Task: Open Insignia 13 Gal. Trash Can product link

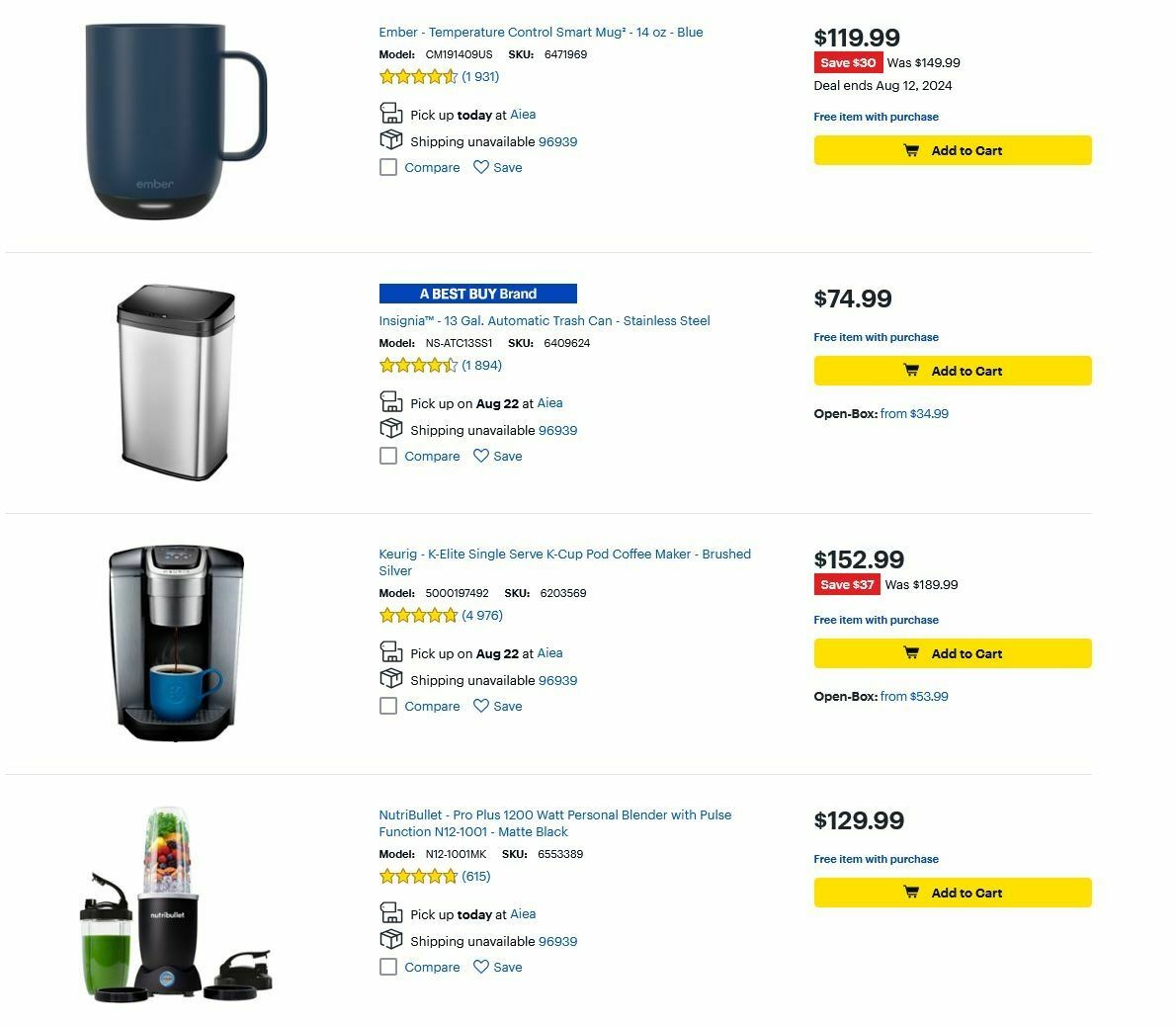Action: [x=545, y=321]
